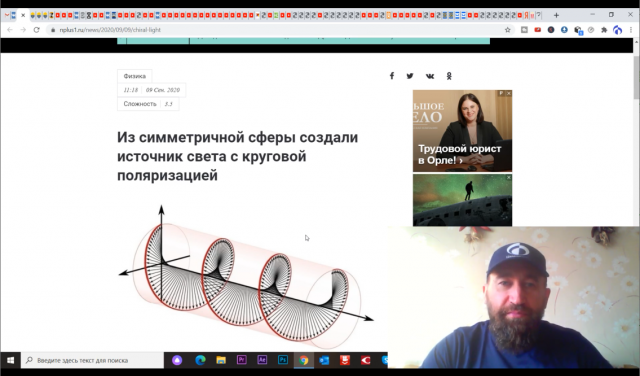Viewport: 640px width, 376px height.
Task: Switch to the question mark tab
Action: point(539,15)
